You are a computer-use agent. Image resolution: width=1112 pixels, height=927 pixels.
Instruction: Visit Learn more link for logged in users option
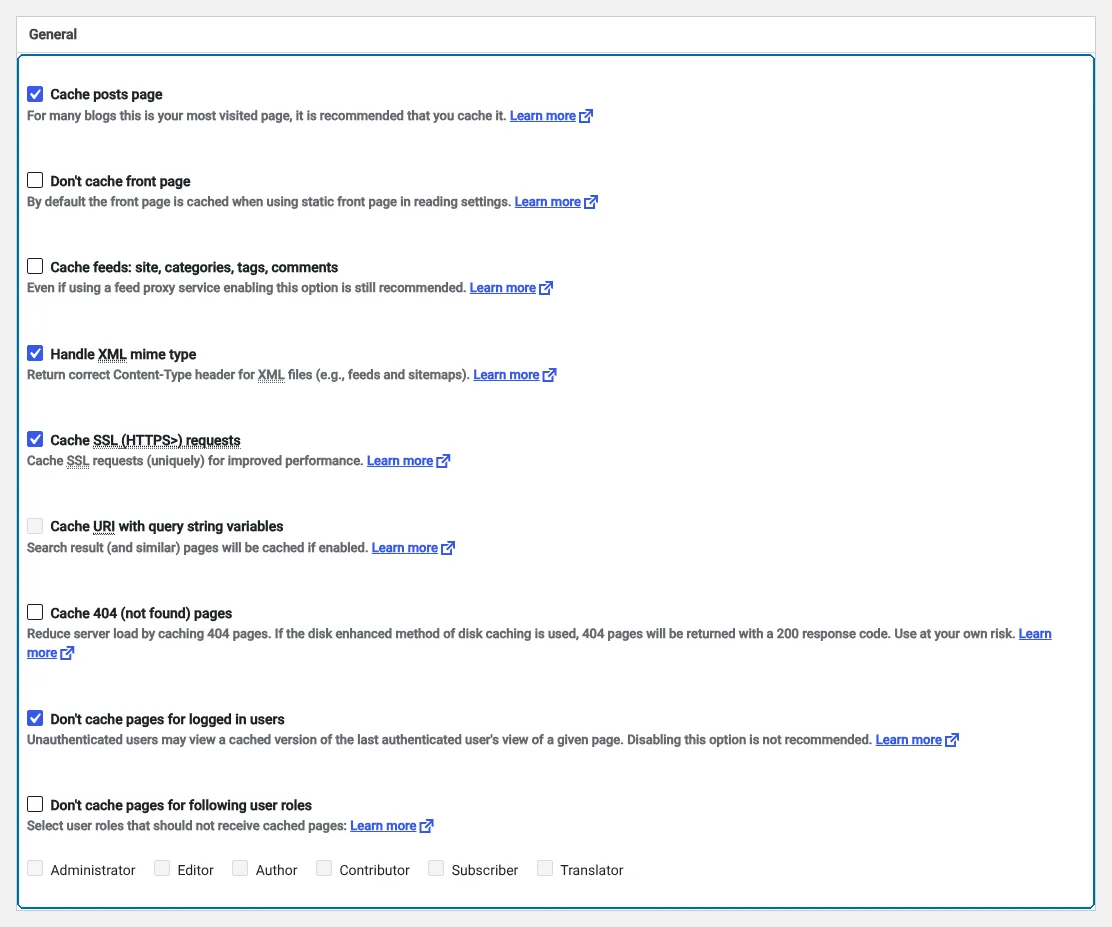[x=908, y=740]
